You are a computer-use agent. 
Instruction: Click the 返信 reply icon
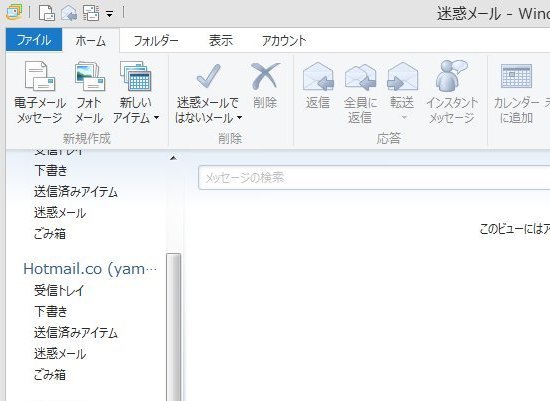(318, 76)
